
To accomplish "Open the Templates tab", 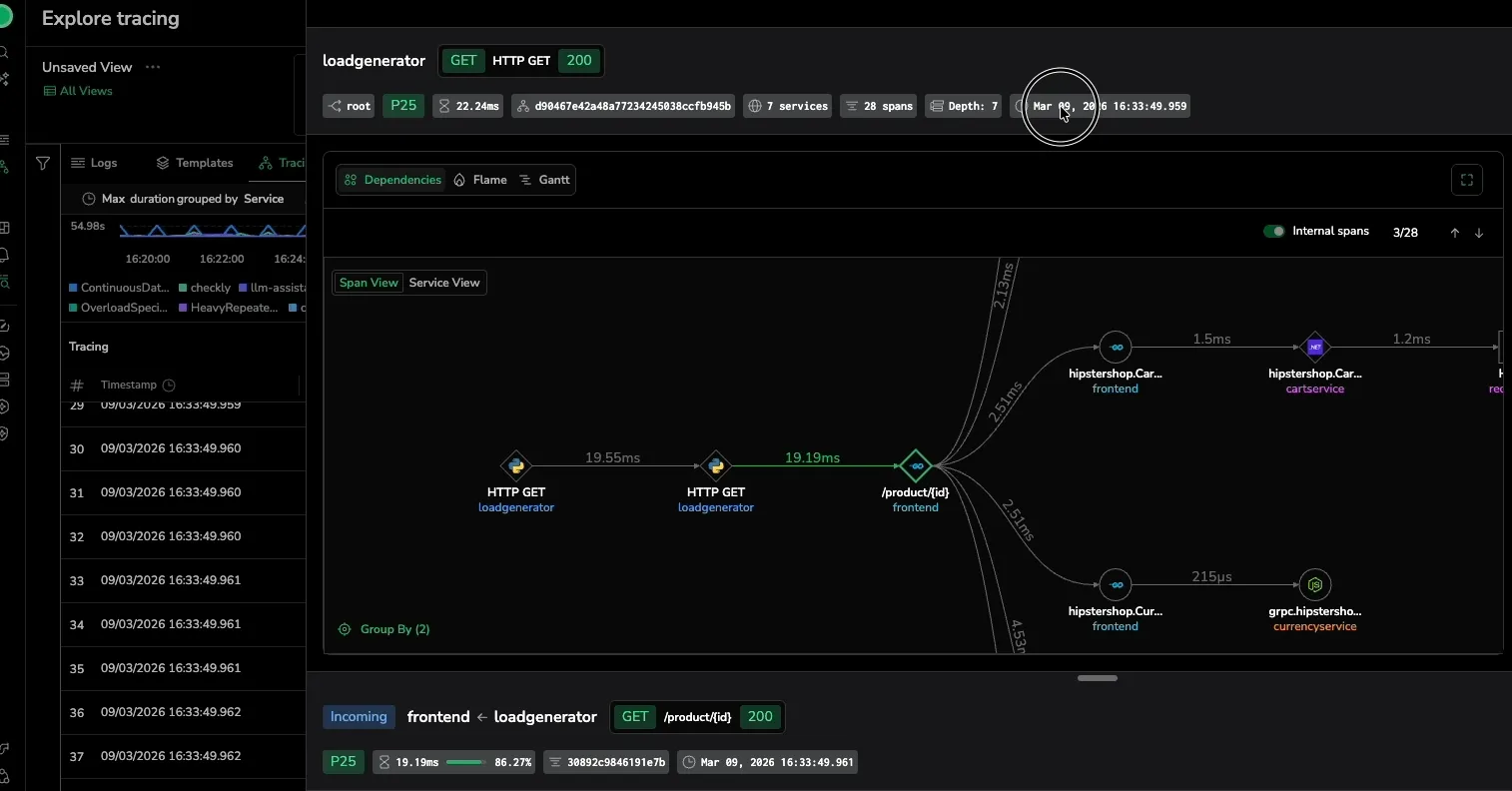I will coord(195,163).
